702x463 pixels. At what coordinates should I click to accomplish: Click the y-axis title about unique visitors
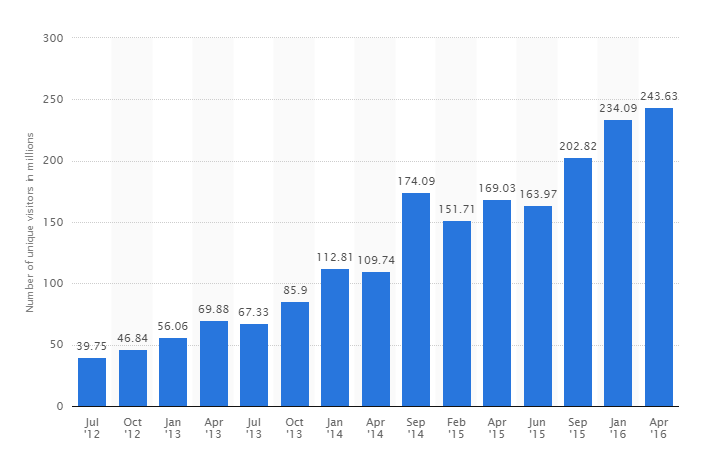click(x=30, y=222)
